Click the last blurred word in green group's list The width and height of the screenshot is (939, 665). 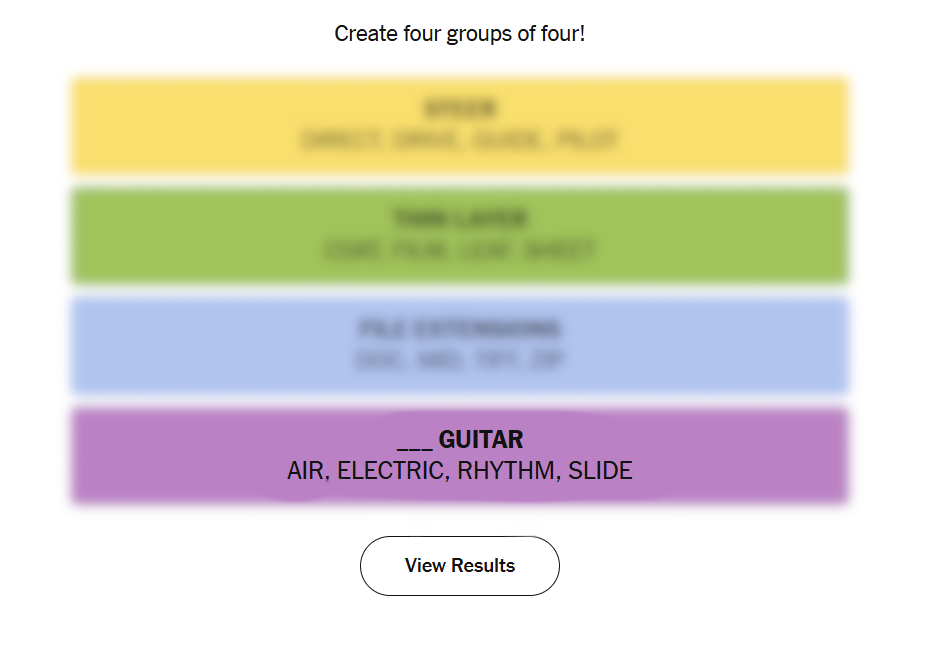[x=563, y=251]
